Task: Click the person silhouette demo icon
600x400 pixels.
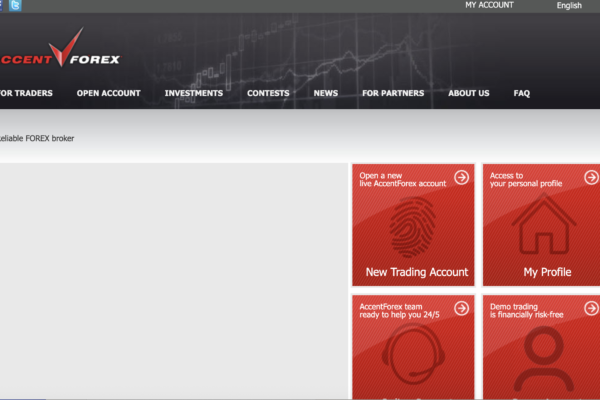Action: pos(544,359)
